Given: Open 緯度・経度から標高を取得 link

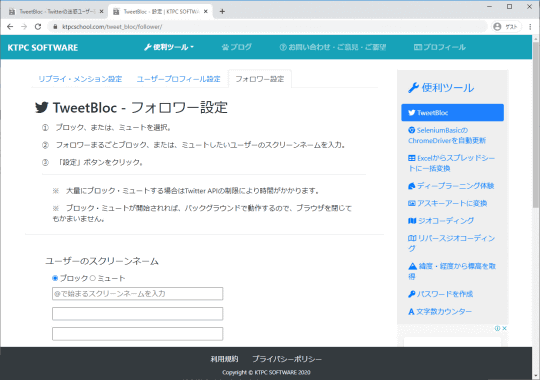Looking at the screenshot, I should click(x=452, y=271).
